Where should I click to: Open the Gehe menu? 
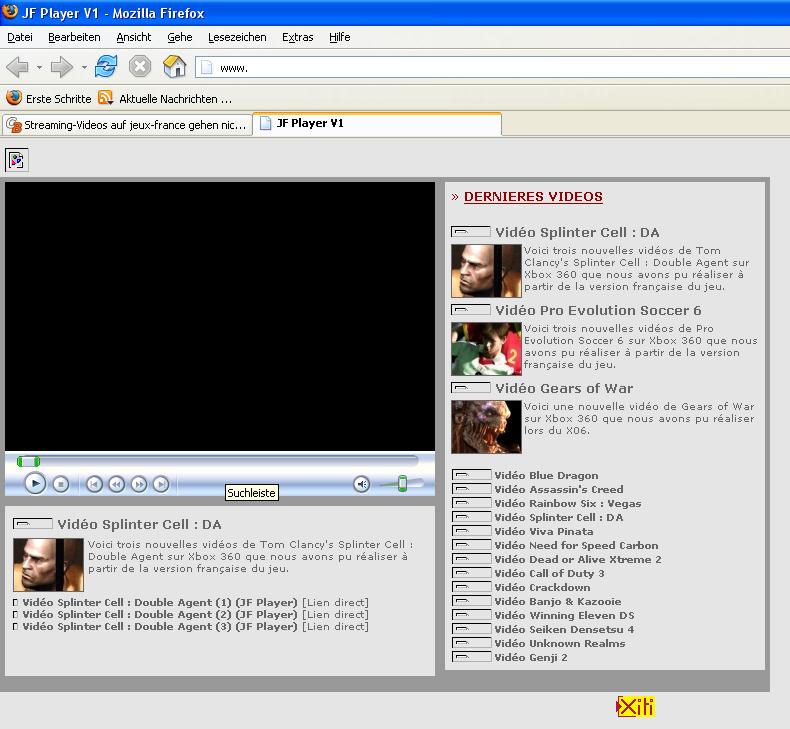coord(180,37)
